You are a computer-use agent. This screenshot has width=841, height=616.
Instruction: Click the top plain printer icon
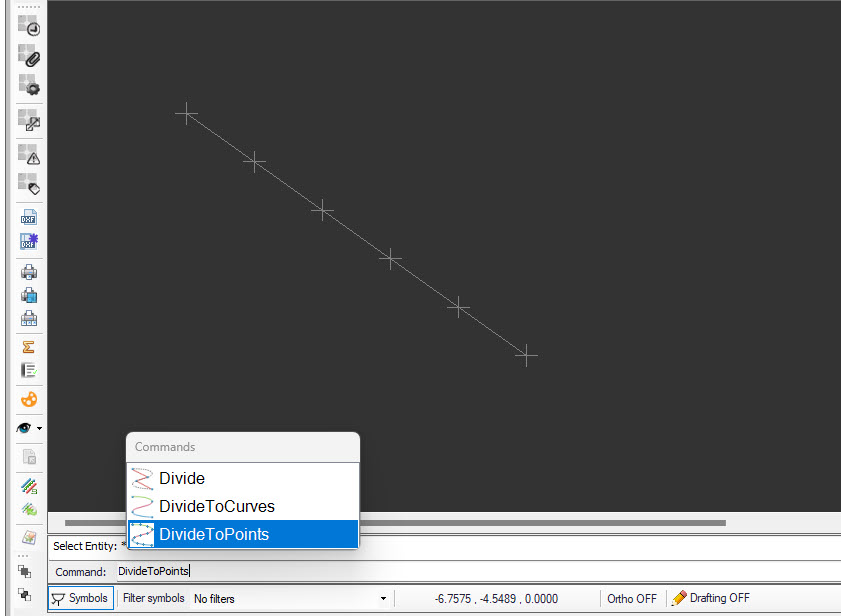click(x=29, y=272)
